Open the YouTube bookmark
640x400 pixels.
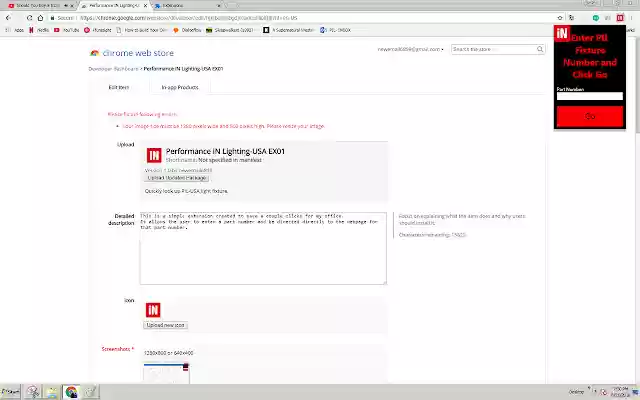coord(67,30)
